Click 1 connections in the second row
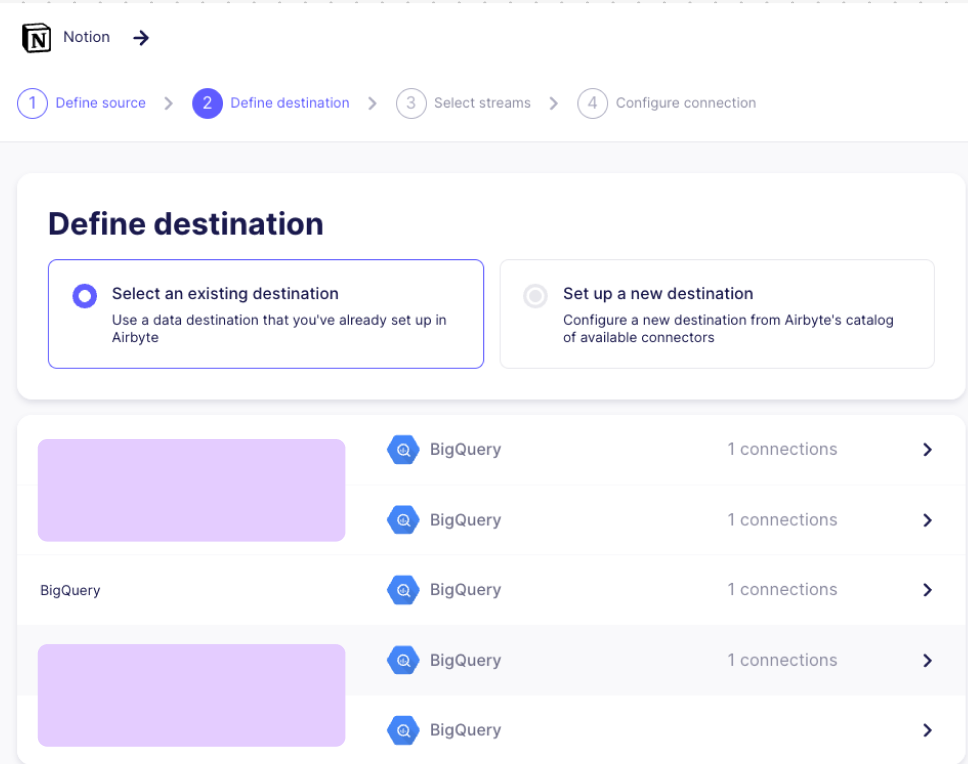Screen dimensions: 968x764 coord(782,520)
